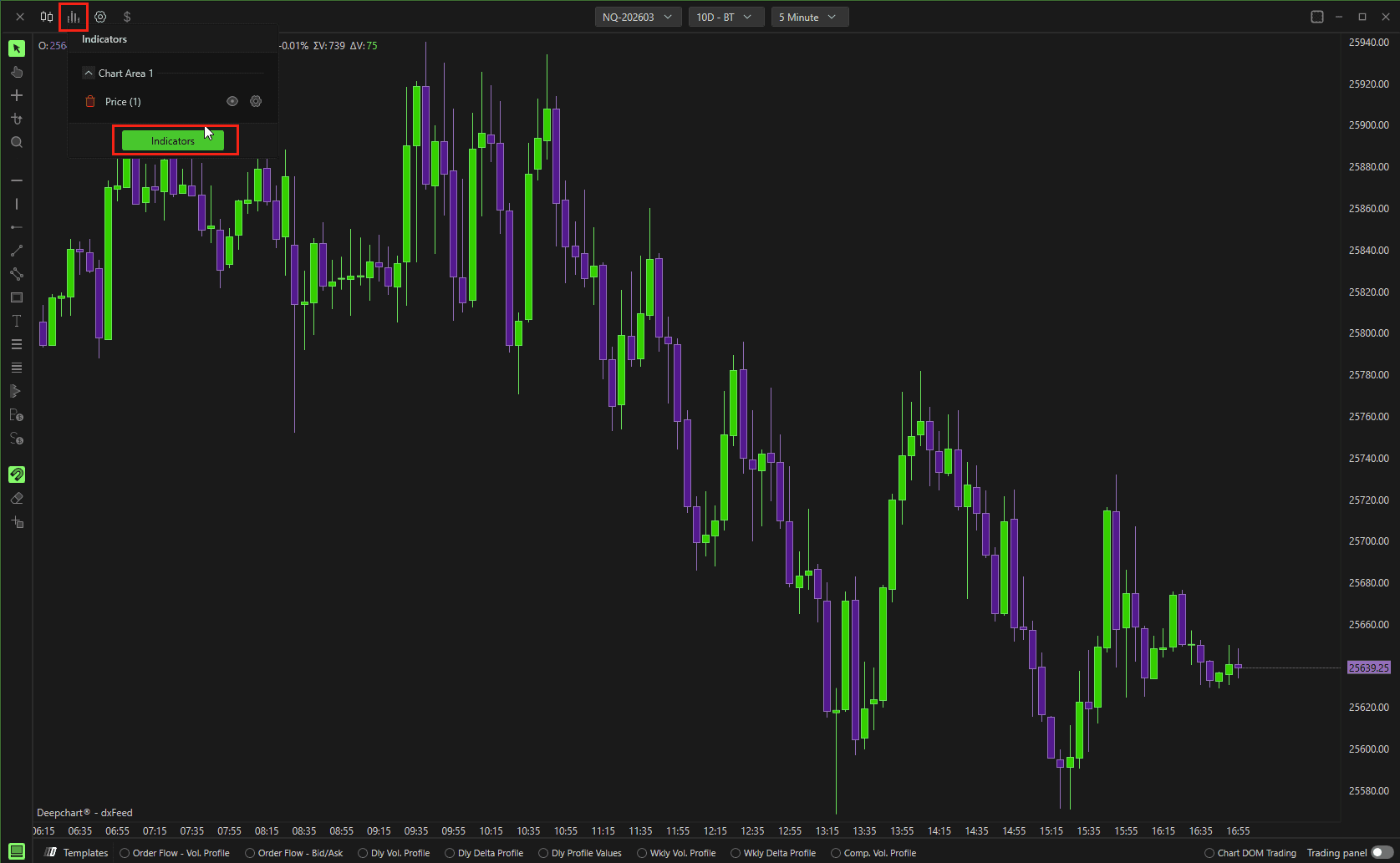Image resolution: width=1400 pixels, height=863 pixels.
Task: Select the zoom magnifier tool
Action: click(17, 142)
